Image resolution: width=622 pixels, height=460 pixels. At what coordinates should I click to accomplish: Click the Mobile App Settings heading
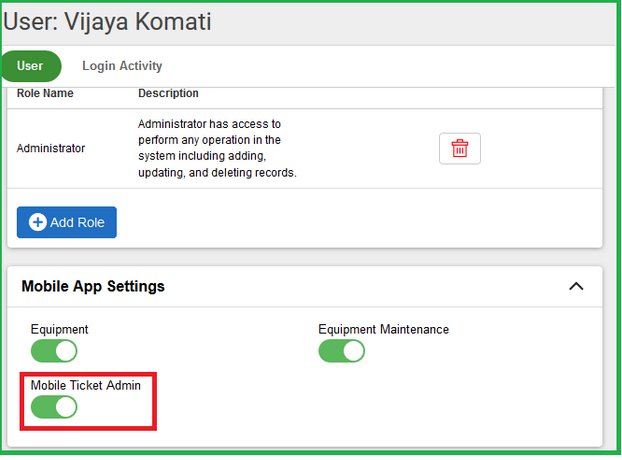pyautogui.click(x=93, y=286)
